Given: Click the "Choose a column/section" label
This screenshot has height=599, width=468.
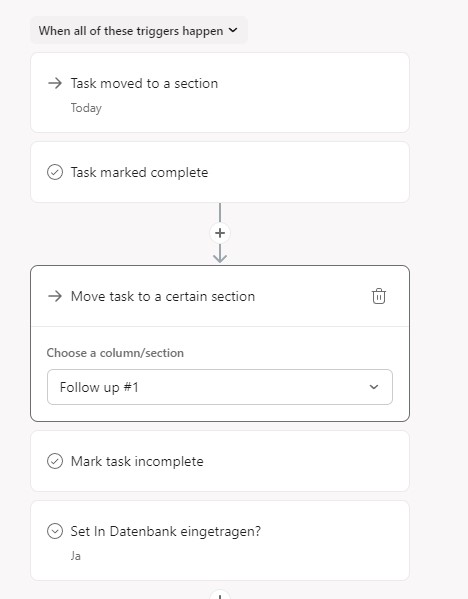Looking at the screenshot, I should (115, 353).
